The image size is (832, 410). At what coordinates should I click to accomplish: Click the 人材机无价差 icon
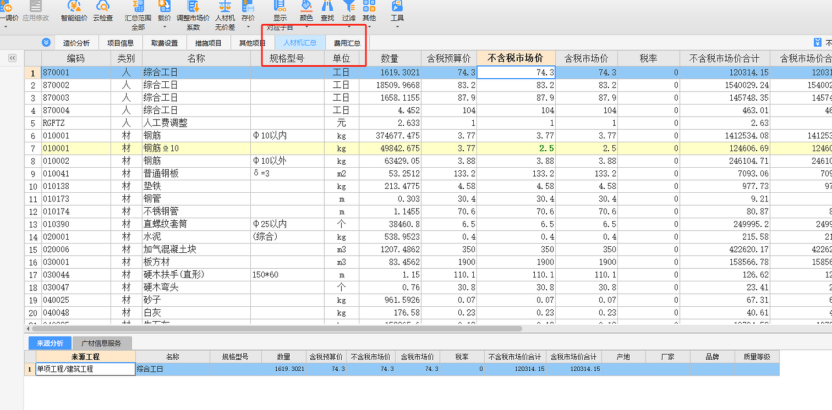tap(225, 12)
